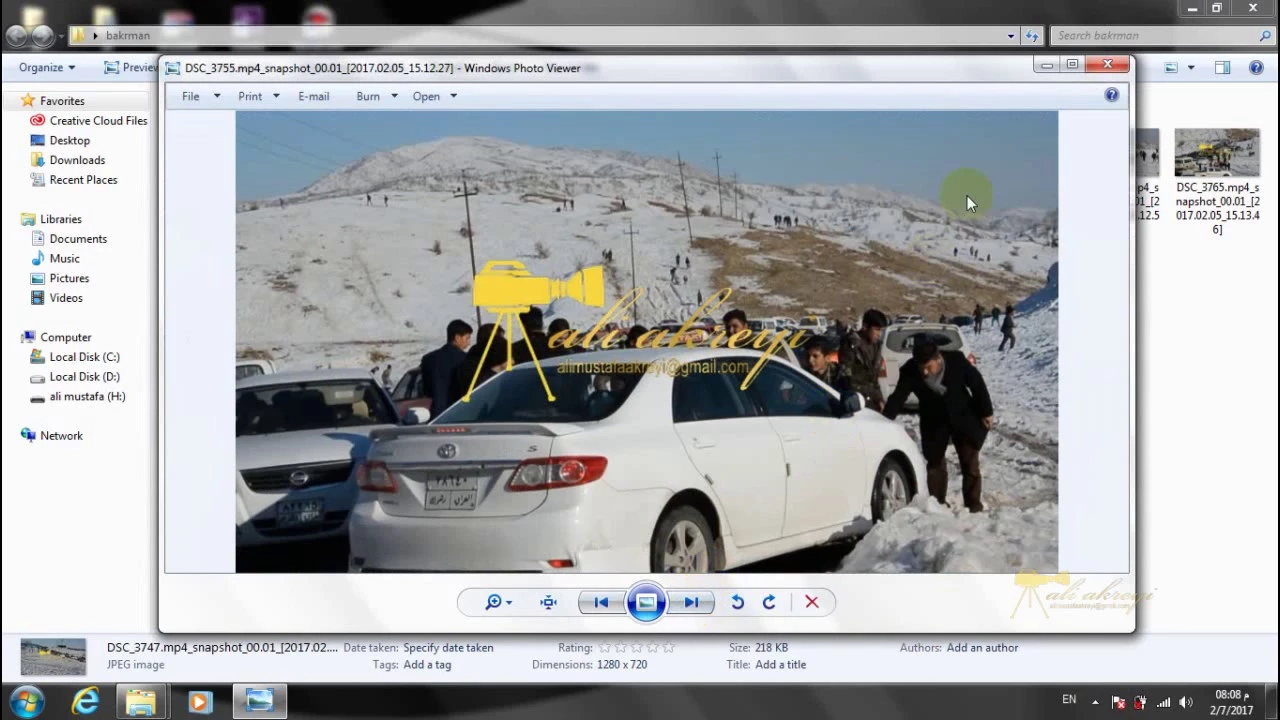Click 'Add a tag' field
This screenshot has width=1280, height=720.
pos(427,665)
